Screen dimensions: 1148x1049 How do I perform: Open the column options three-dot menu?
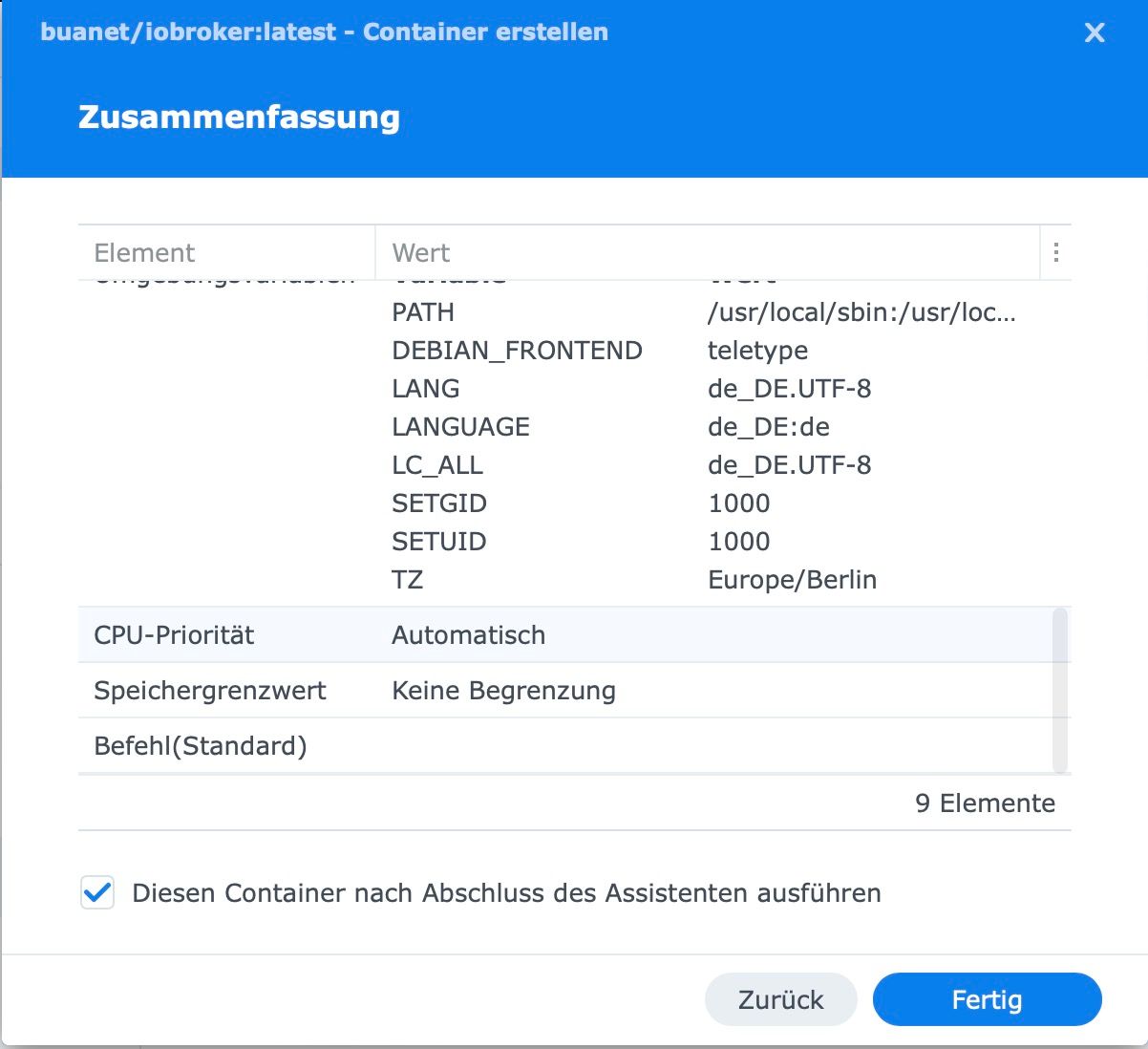click(x=1055, y=252)
